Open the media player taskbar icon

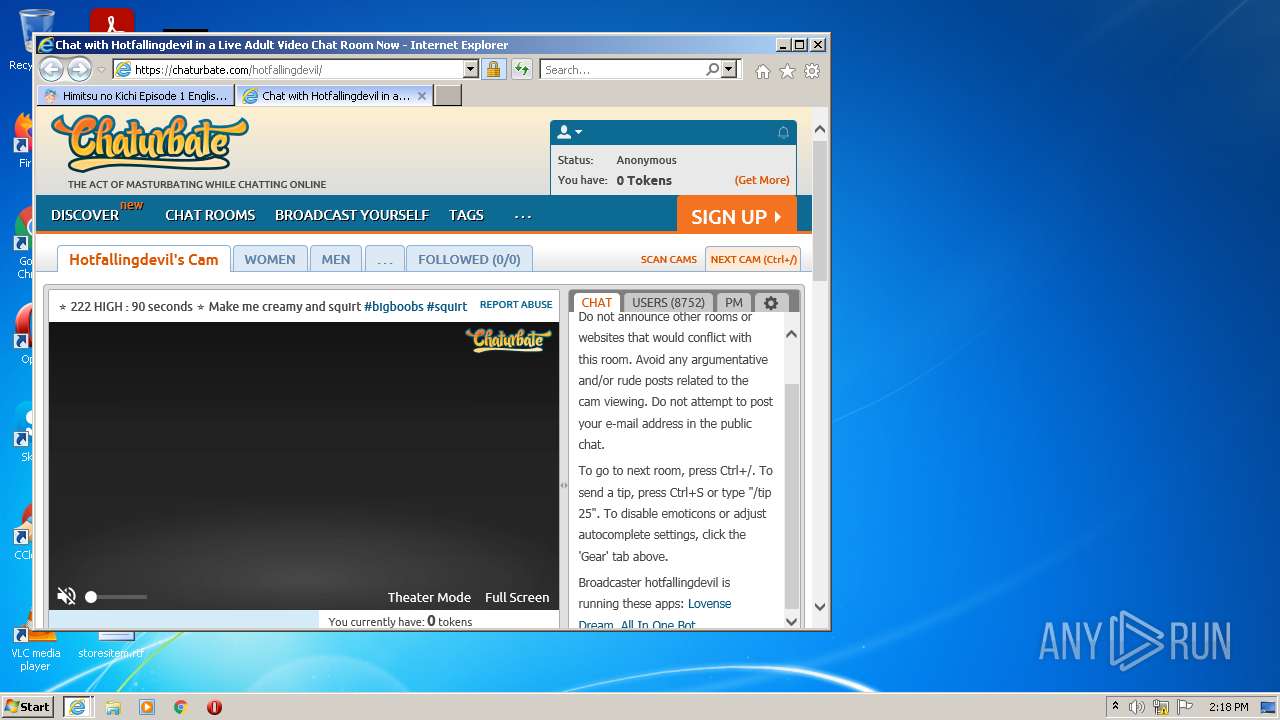coord(147,706)
